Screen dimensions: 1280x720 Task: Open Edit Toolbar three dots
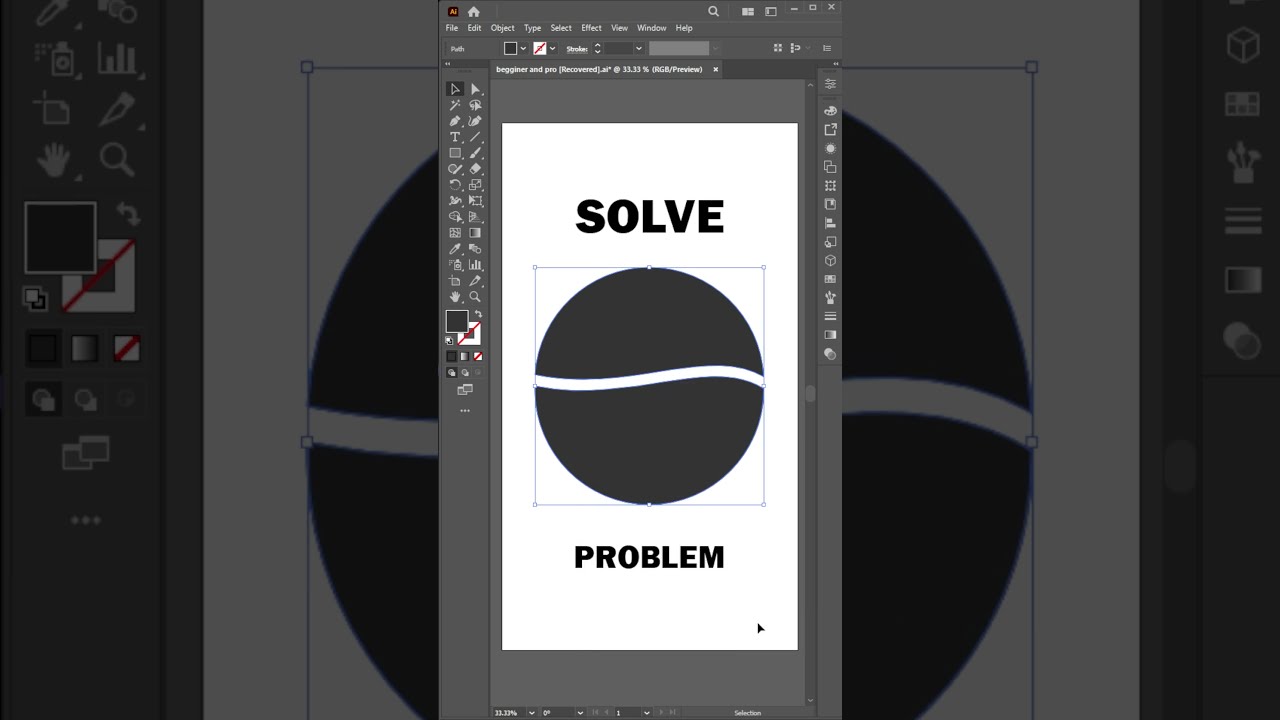point(465,411)
